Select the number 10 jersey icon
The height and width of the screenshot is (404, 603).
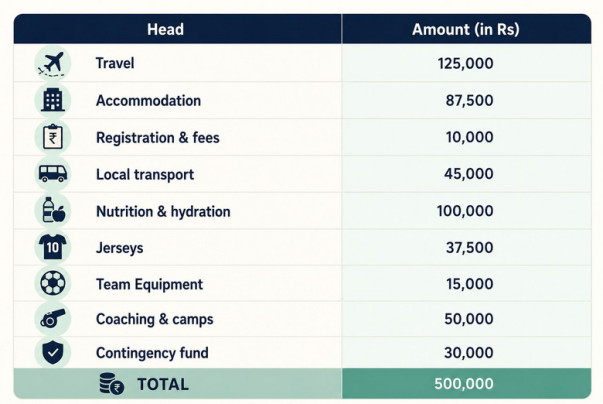pyautogui.click(x=53, y=247)
